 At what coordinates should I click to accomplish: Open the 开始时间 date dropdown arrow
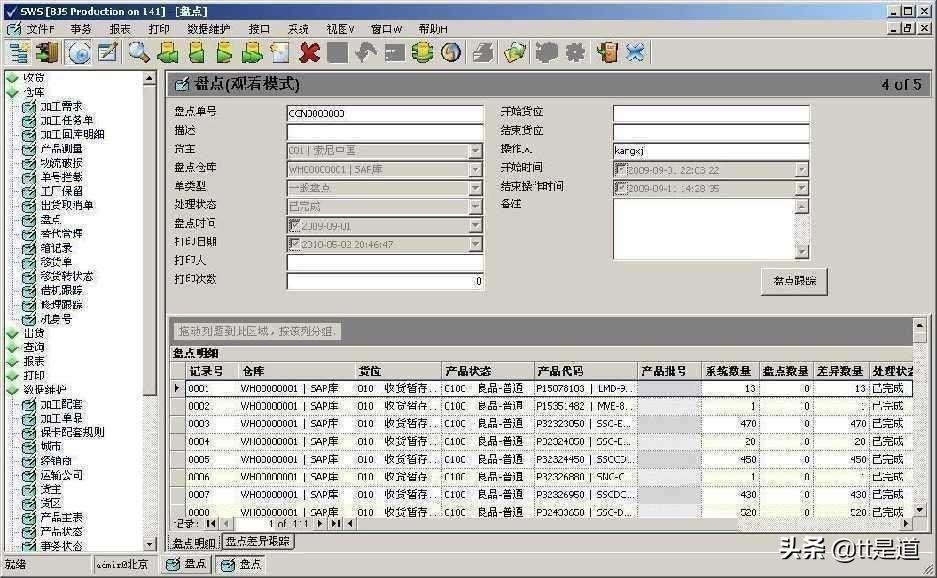click(x=802, y=170)
